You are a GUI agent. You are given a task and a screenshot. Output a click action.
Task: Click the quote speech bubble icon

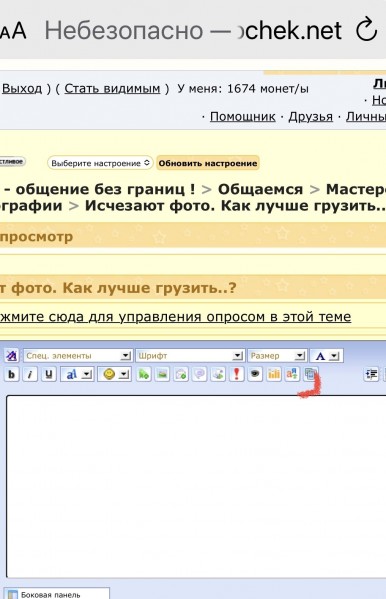tap(199, 374)
